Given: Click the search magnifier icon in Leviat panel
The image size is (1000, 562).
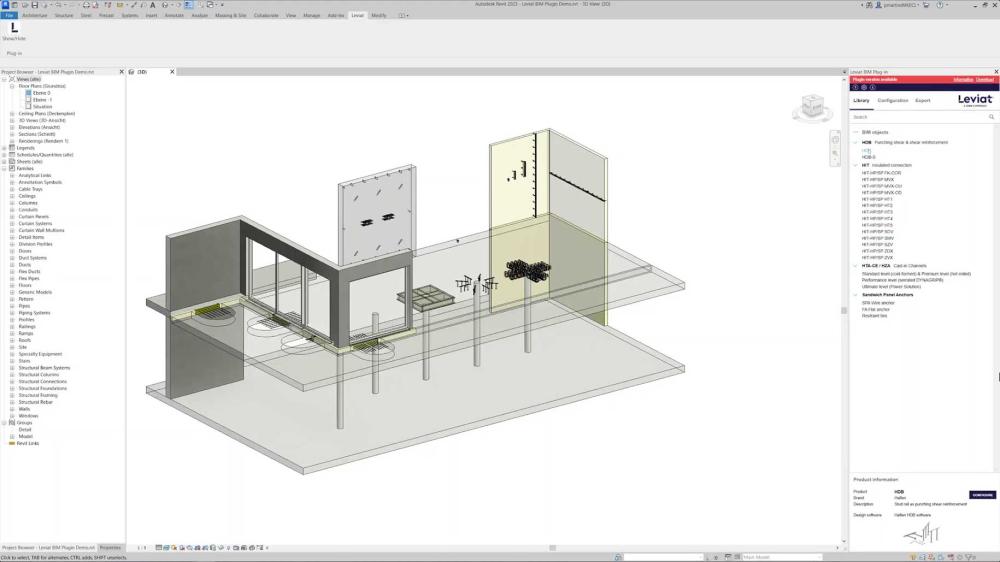Looking at the screenshot, I should click(991, 117).
